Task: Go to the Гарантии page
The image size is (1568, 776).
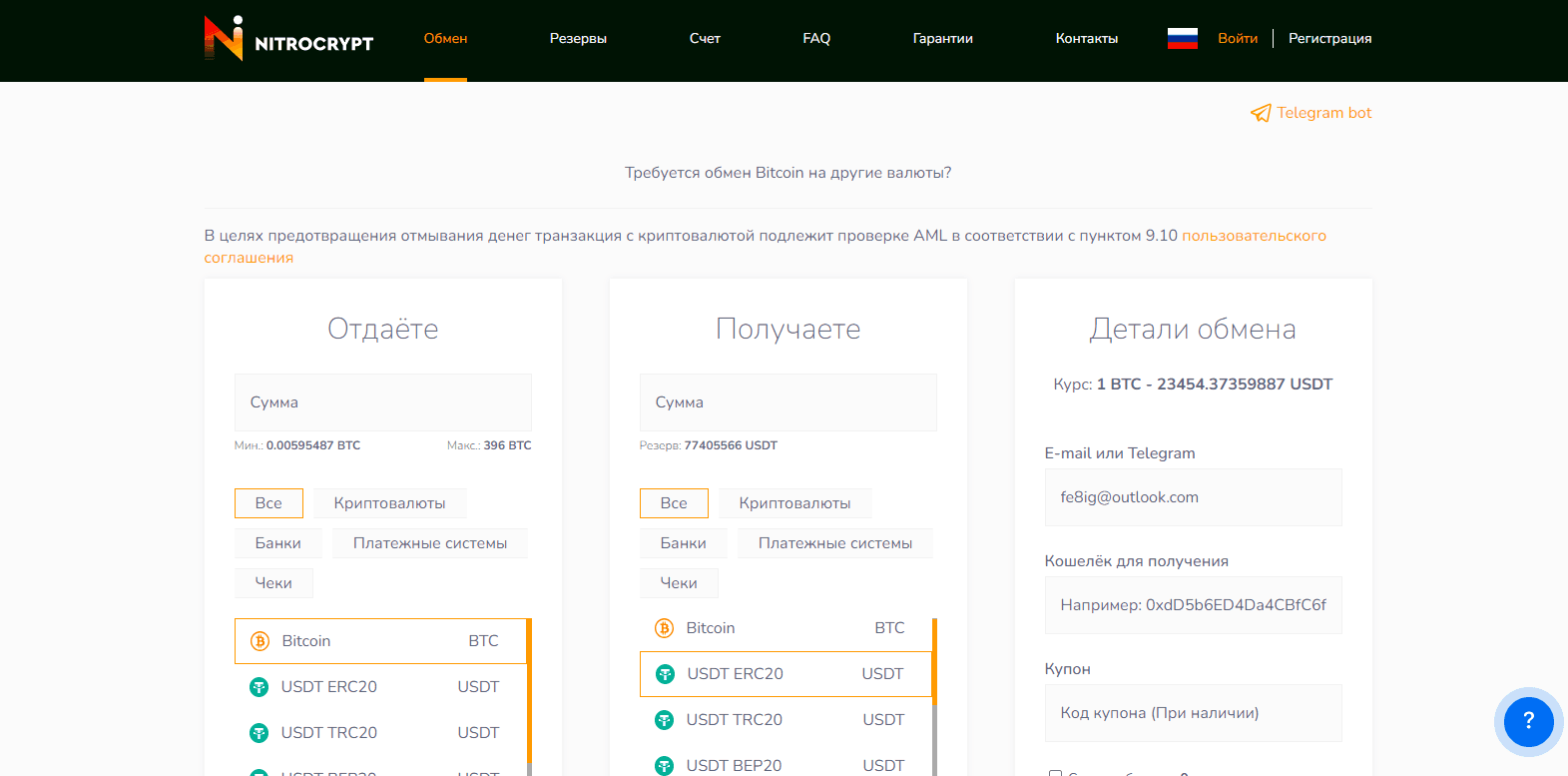Action: [x=942, y=39]
